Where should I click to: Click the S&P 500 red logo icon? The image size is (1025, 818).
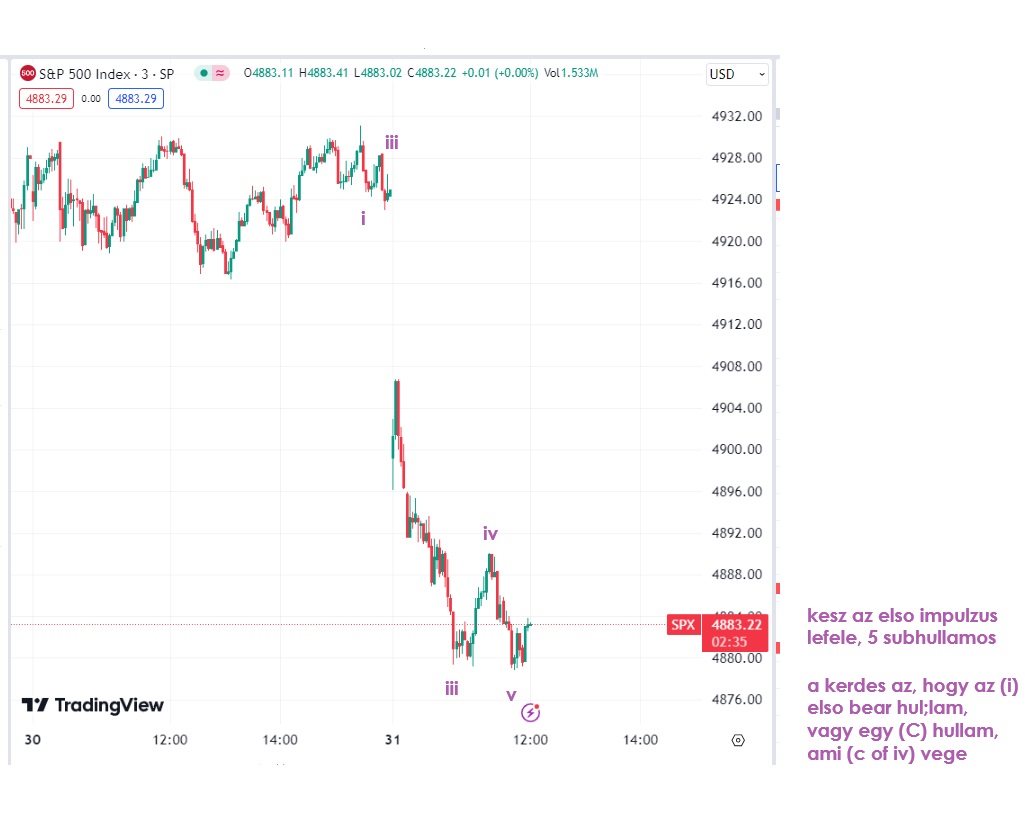click(28, 73)
